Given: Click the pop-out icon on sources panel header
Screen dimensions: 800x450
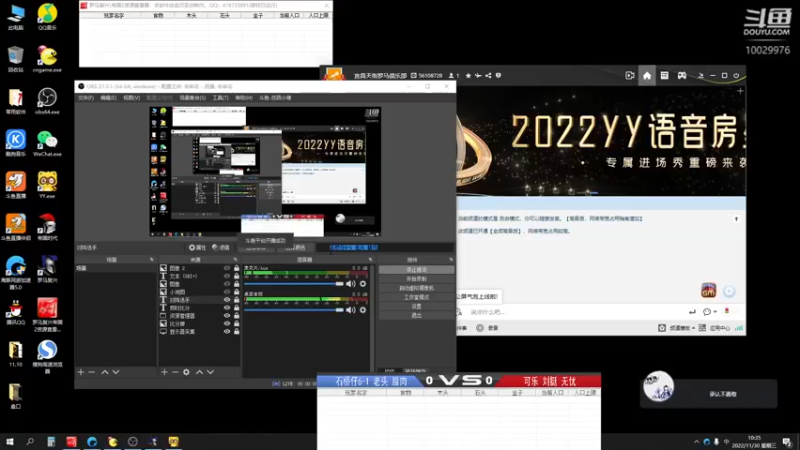Looking at the screenshot, I should click(235, 260).
